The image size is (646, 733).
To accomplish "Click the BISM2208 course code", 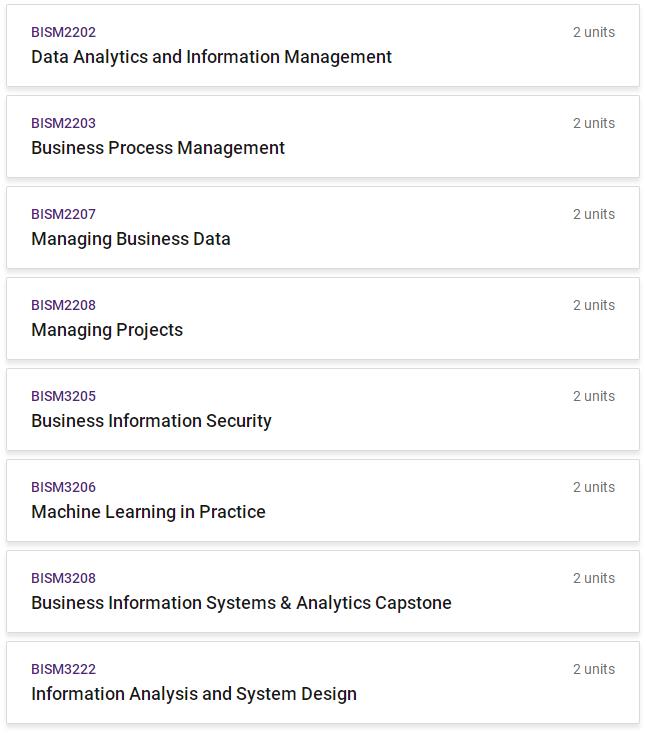I will pos(63,305).
